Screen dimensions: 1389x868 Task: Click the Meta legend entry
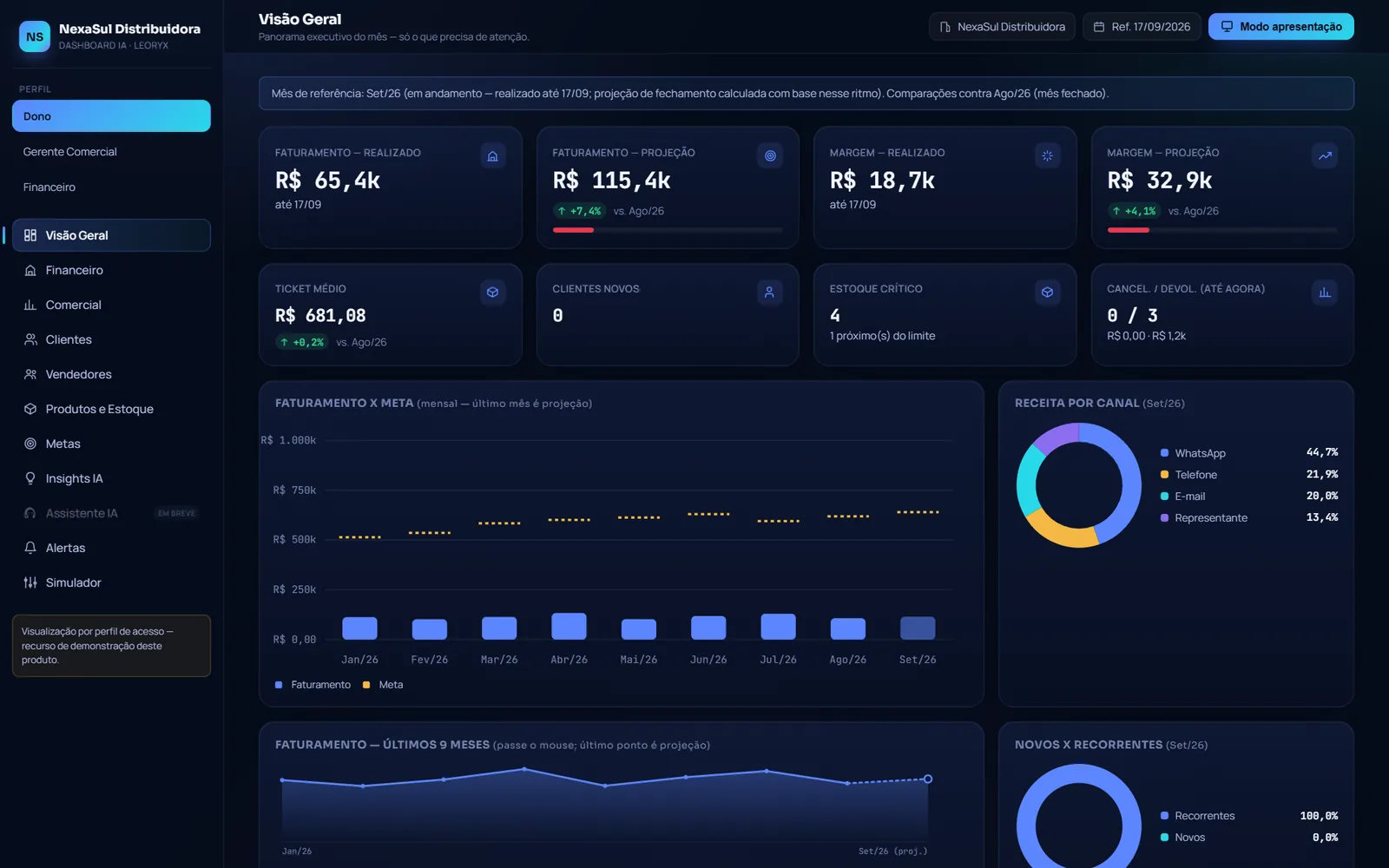coord(383,685)
